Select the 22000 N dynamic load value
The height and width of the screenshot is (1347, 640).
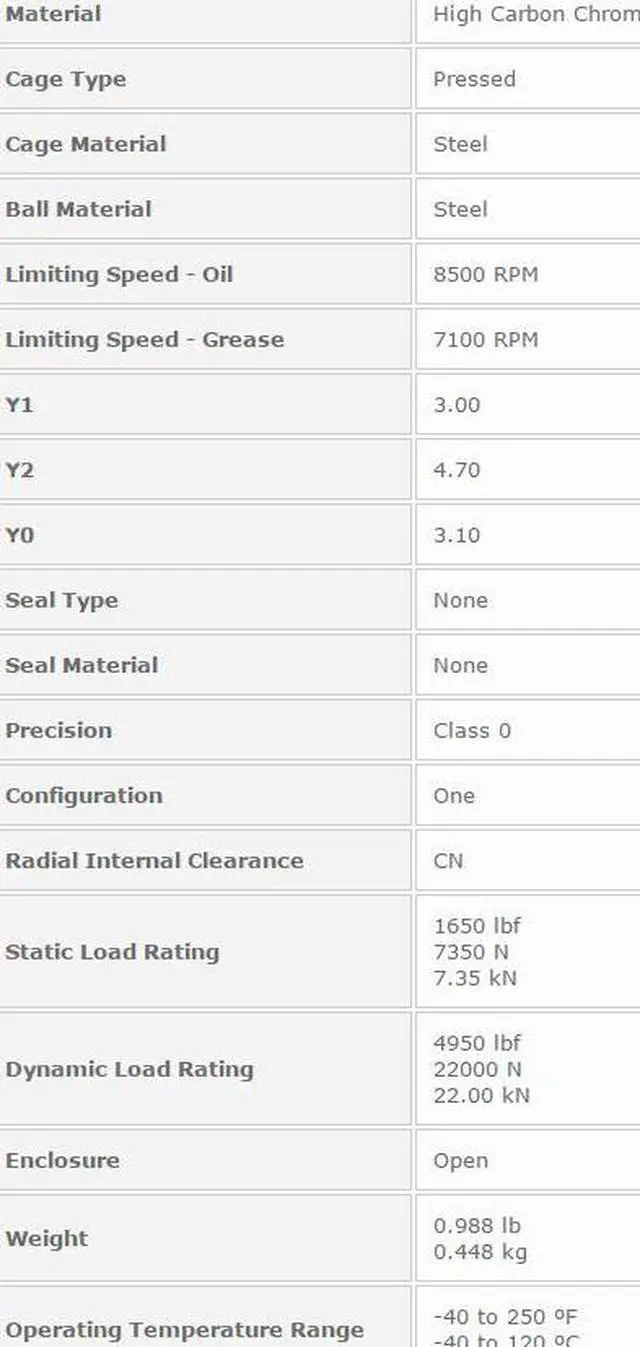point(477,1069)
